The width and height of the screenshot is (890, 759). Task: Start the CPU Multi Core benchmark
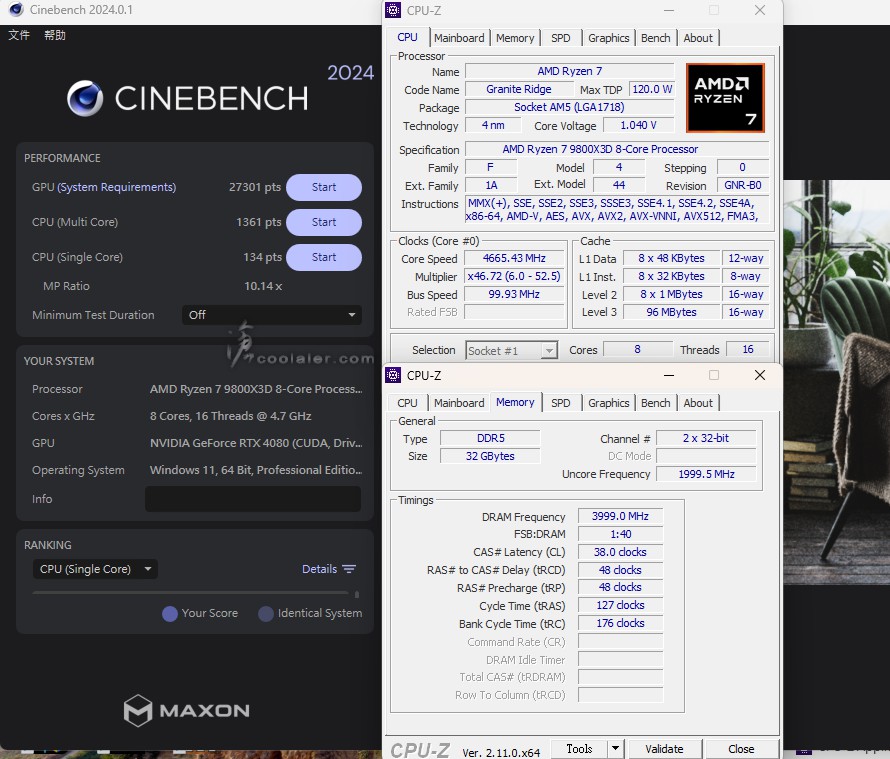pyautogui.click(x=324, y=222)
